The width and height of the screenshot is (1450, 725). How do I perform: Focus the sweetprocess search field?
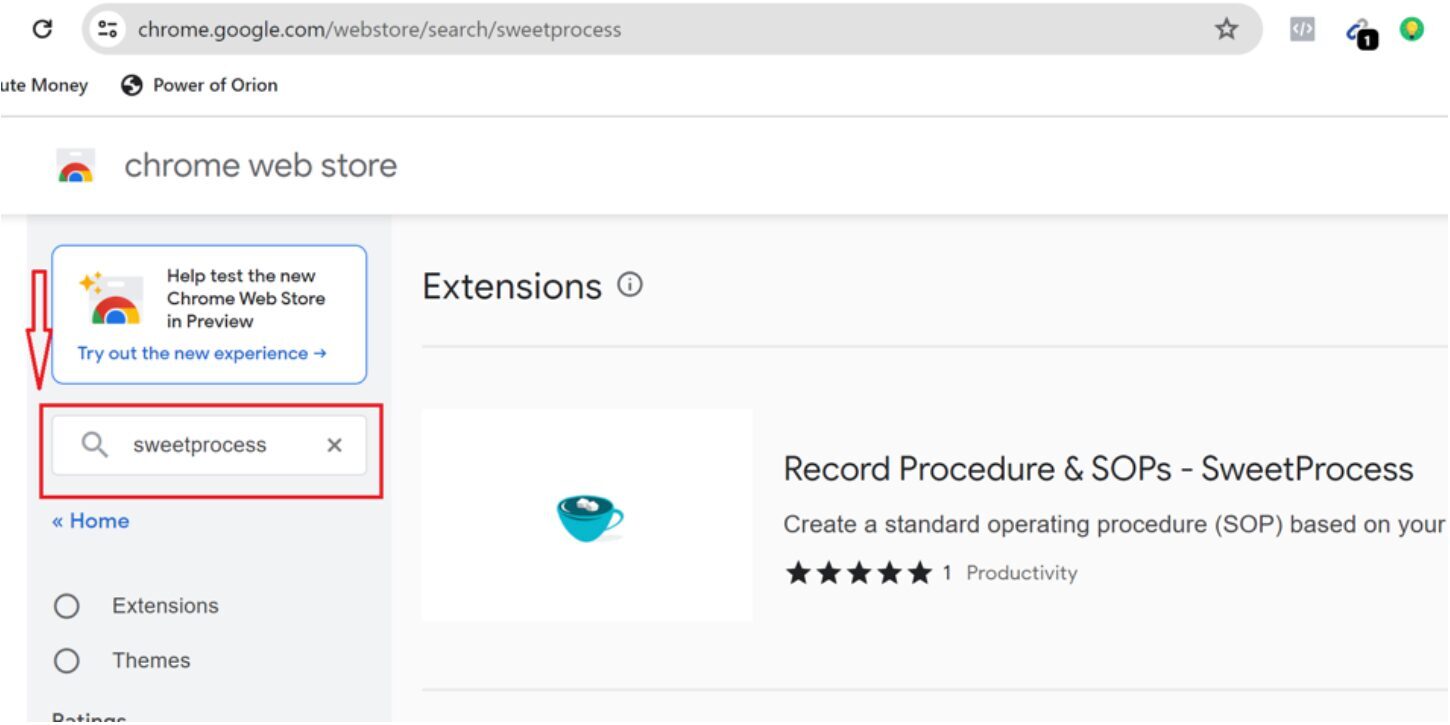pyautogui.click(x=209, y=445)
